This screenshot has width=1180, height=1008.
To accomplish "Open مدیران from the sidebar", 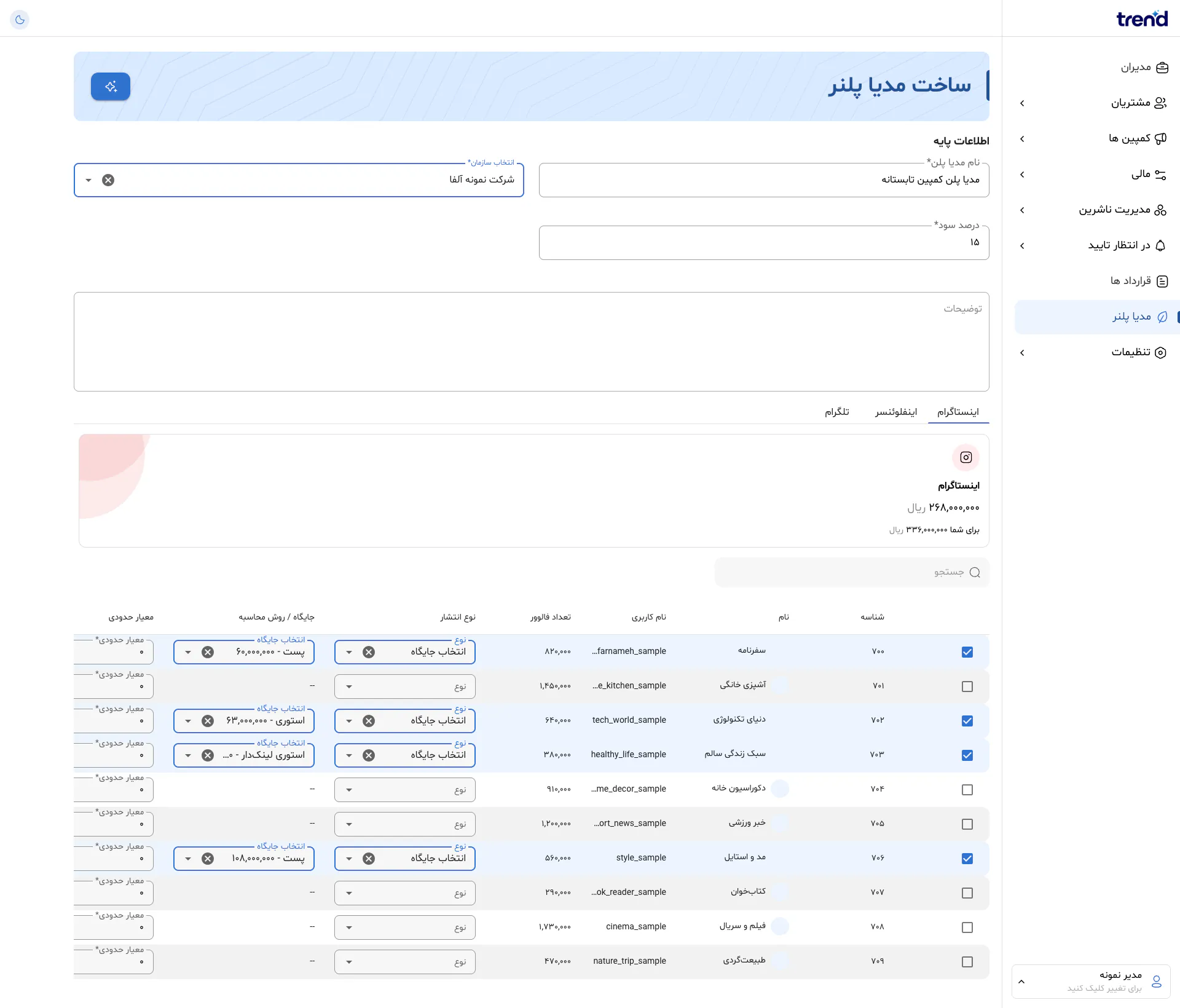I will tap(1097, 67).
